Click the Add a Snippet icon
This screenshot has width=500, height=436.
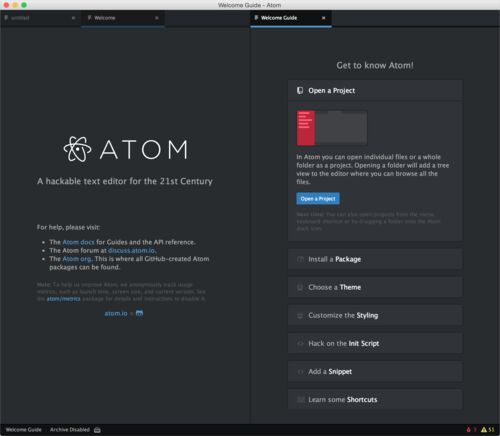tap(300, 371)
